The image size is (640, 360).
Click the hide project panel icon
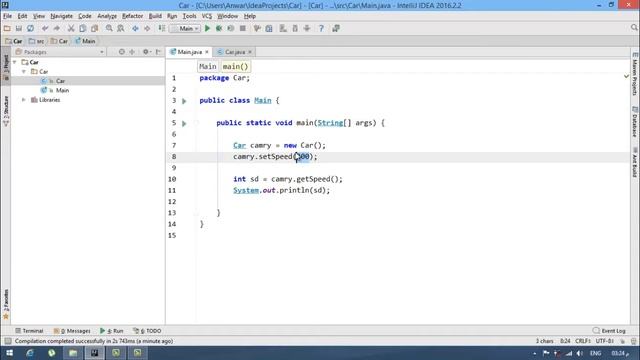click(158, 52)
